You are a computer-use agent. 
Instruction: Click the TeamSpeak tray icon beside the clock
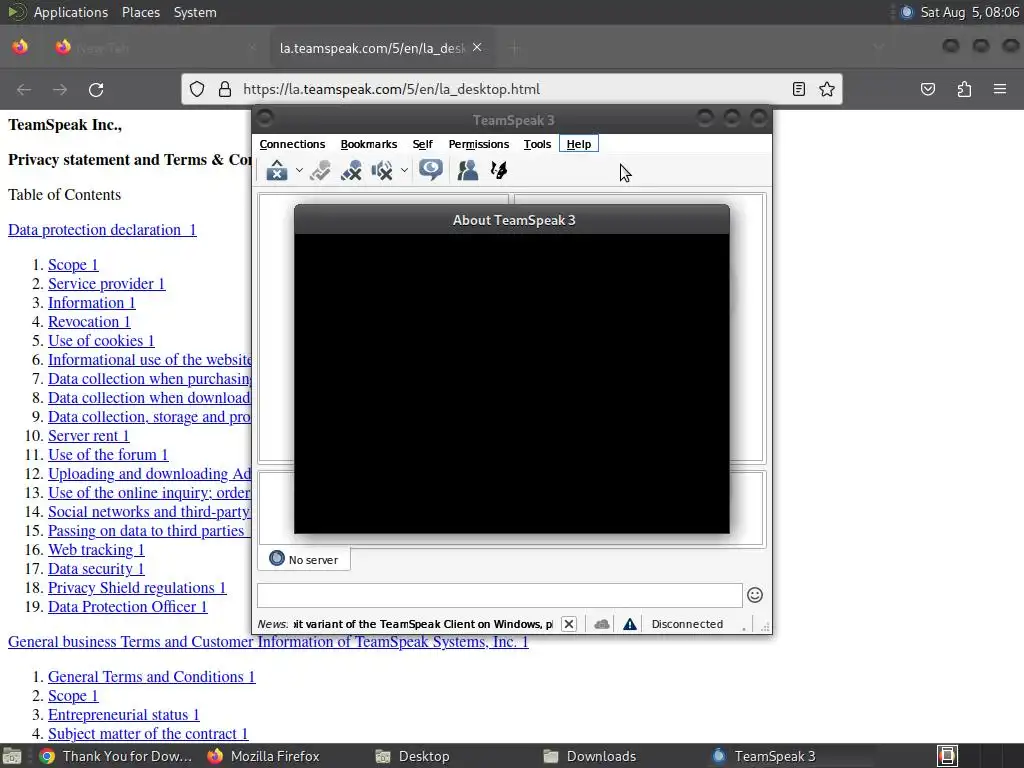point(906,12)
